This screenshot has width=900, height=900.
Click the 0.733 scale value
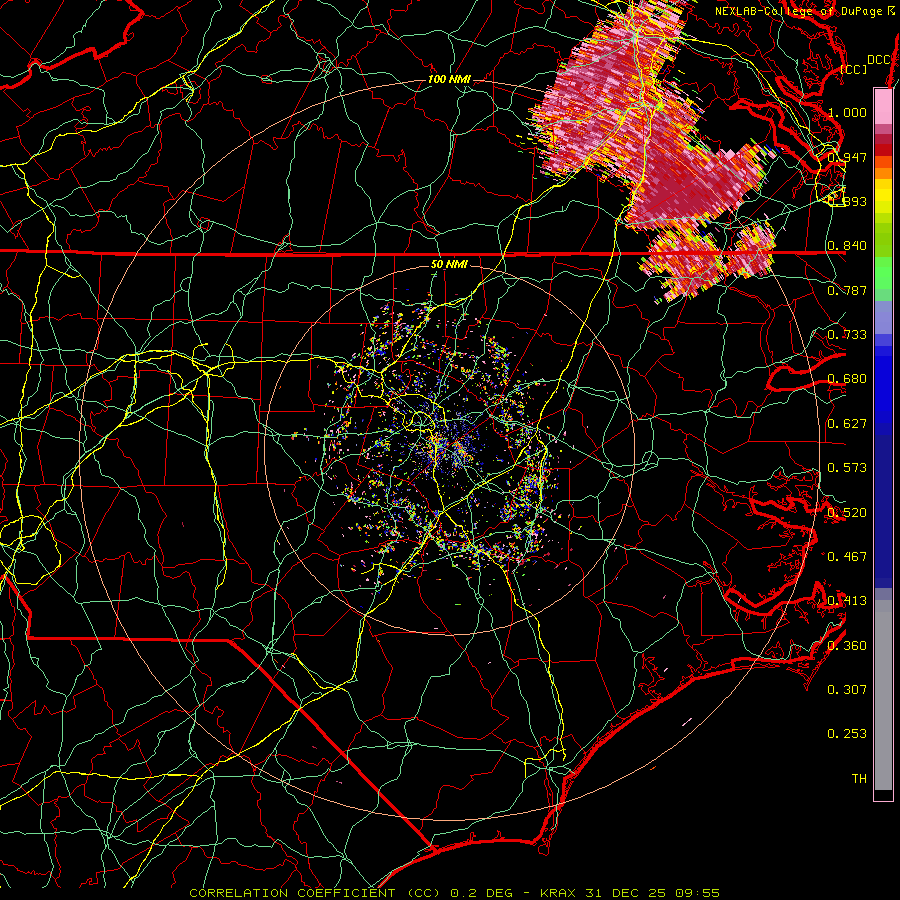click(x=847, y=335)
